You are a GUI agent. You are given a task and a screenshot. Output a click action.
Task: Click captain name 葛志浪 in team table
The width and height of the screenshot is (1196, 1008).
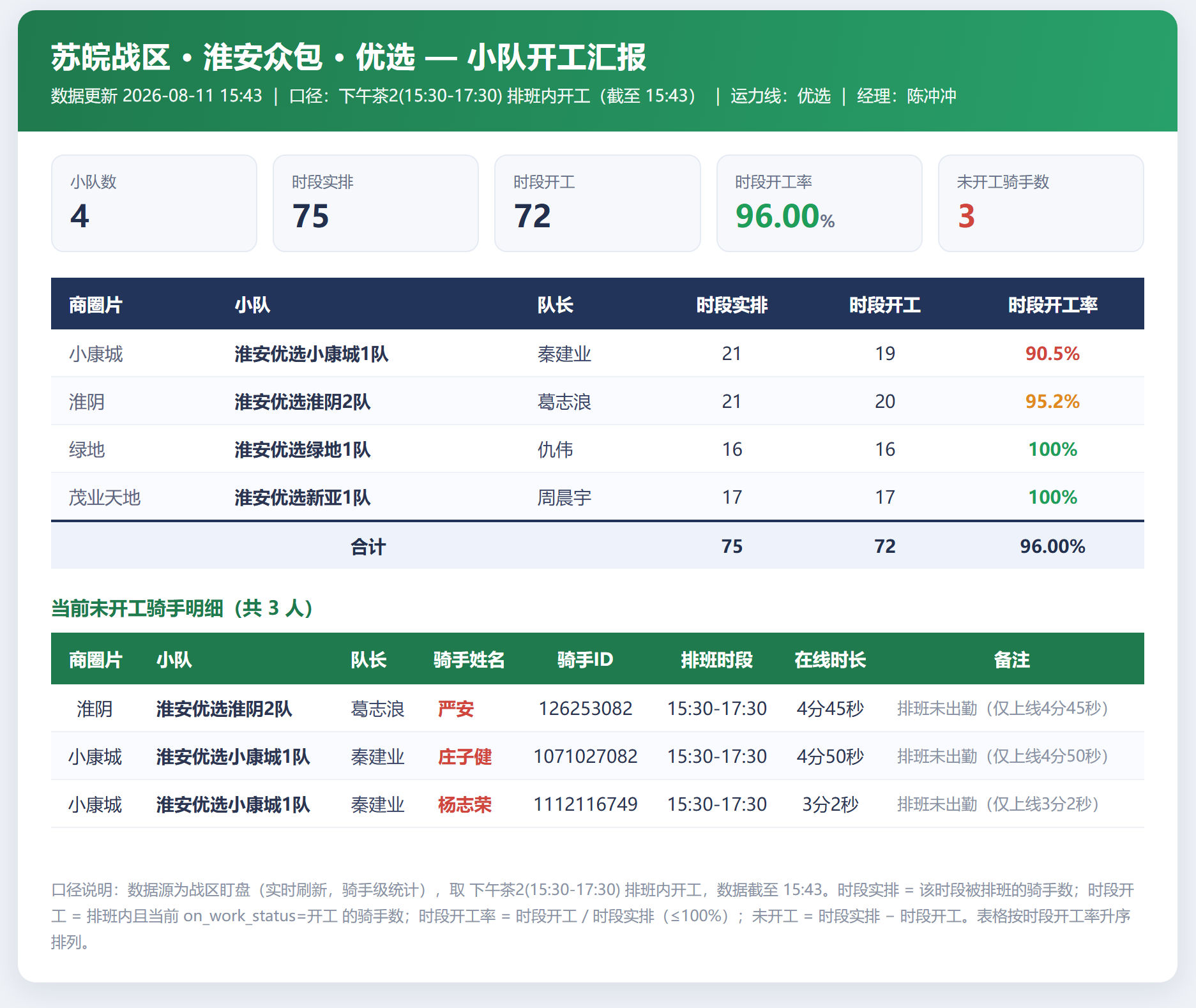click(x=564, y=402)
